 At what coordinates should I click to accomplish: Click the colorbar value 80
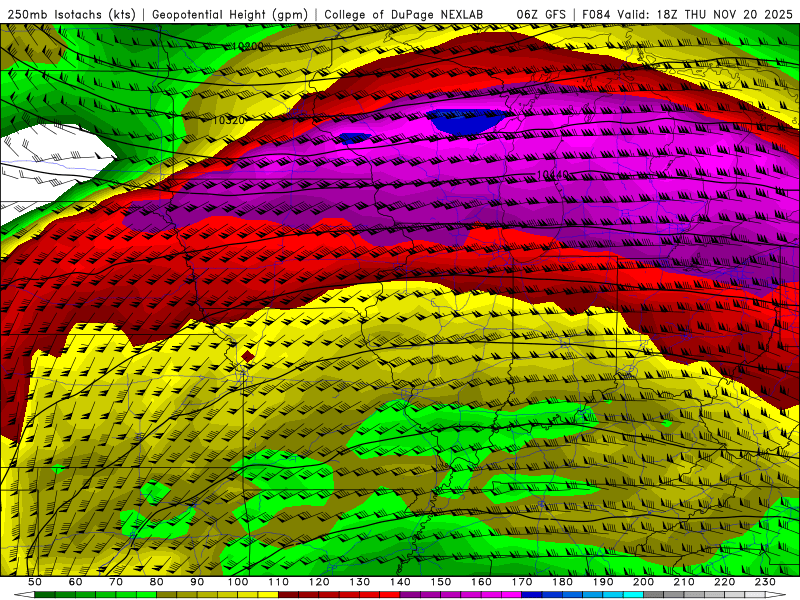pyautogui.click(x=157, y=582)
